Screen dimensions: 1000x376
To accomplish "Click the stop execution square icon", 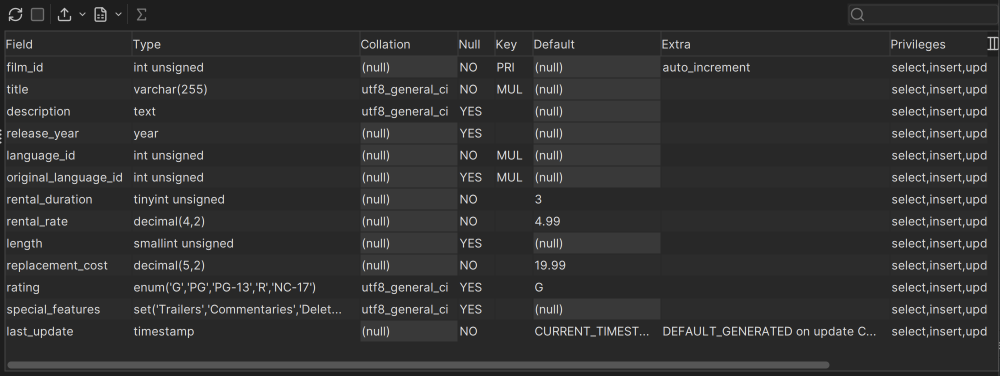I will (38, 15).
